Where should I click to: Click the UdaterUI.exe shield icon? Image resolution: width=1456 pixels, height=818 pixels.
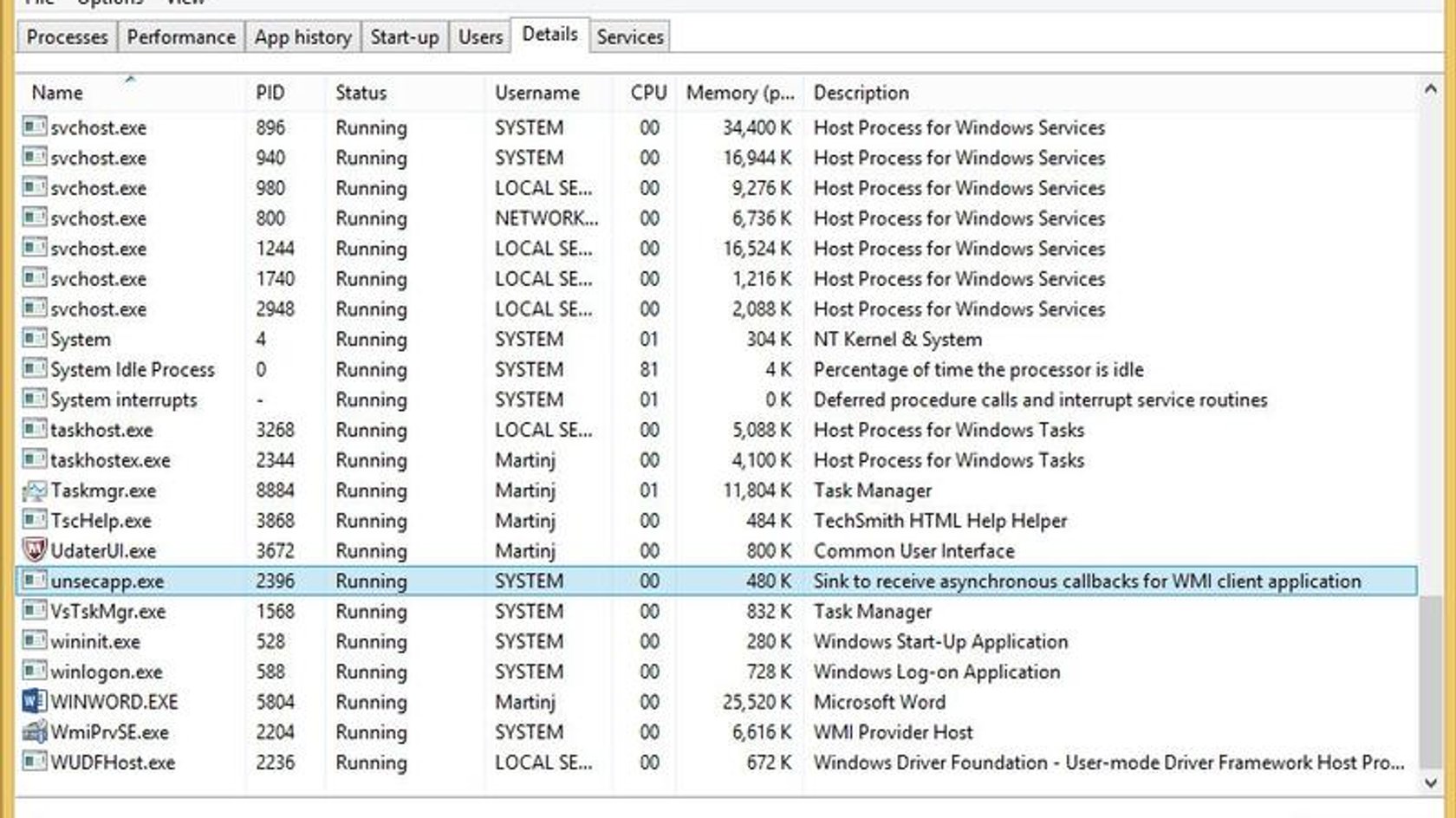34,550
